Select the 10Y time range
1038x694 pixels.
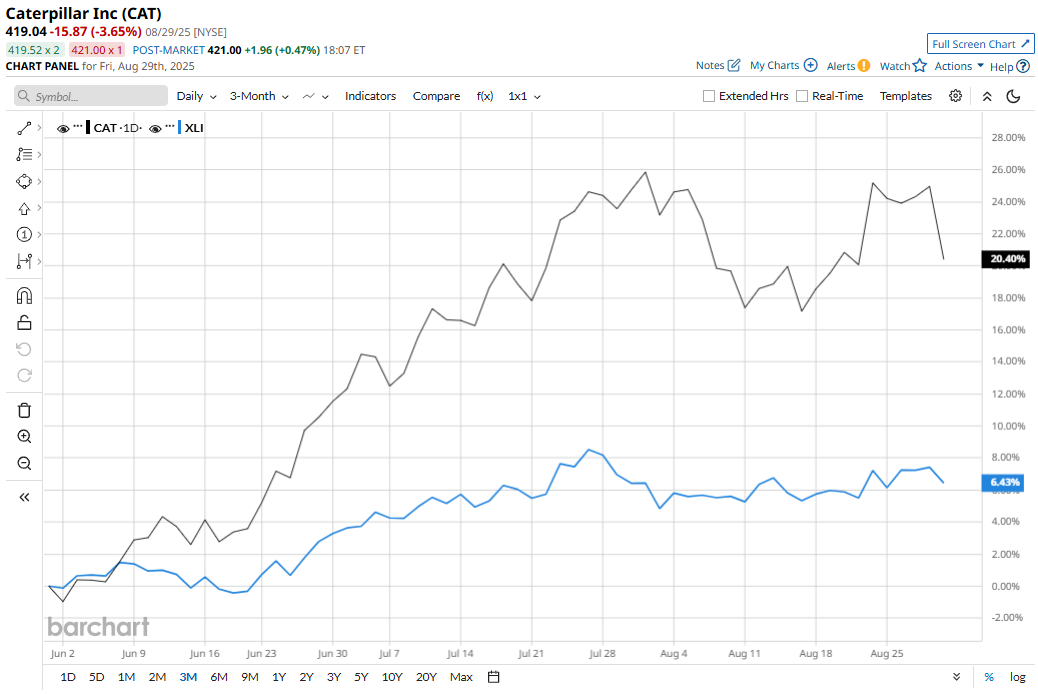(392, 677)
